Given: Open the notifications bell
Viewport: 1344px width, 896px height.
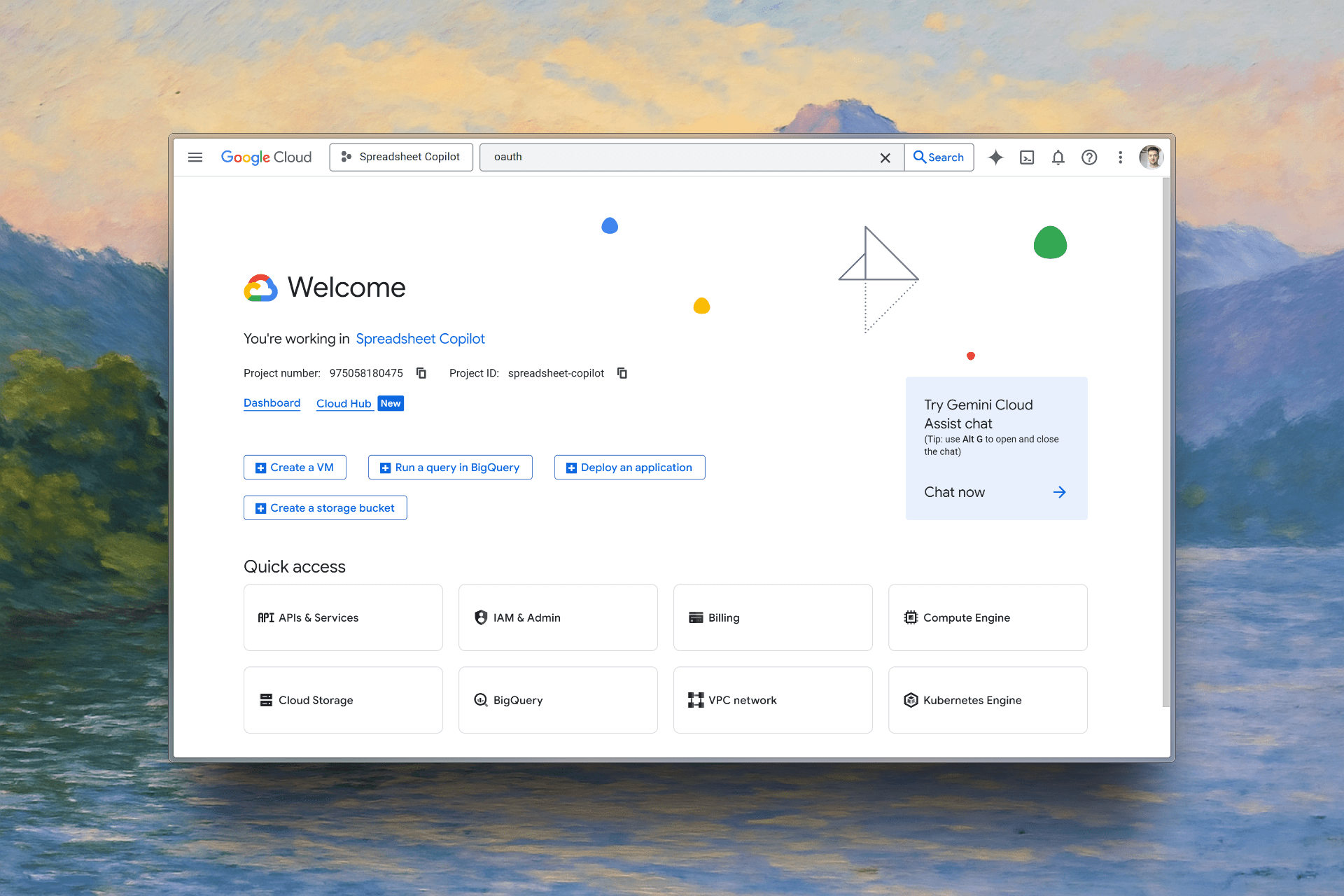Looking at the screenshot, I should coord(1058,157).
